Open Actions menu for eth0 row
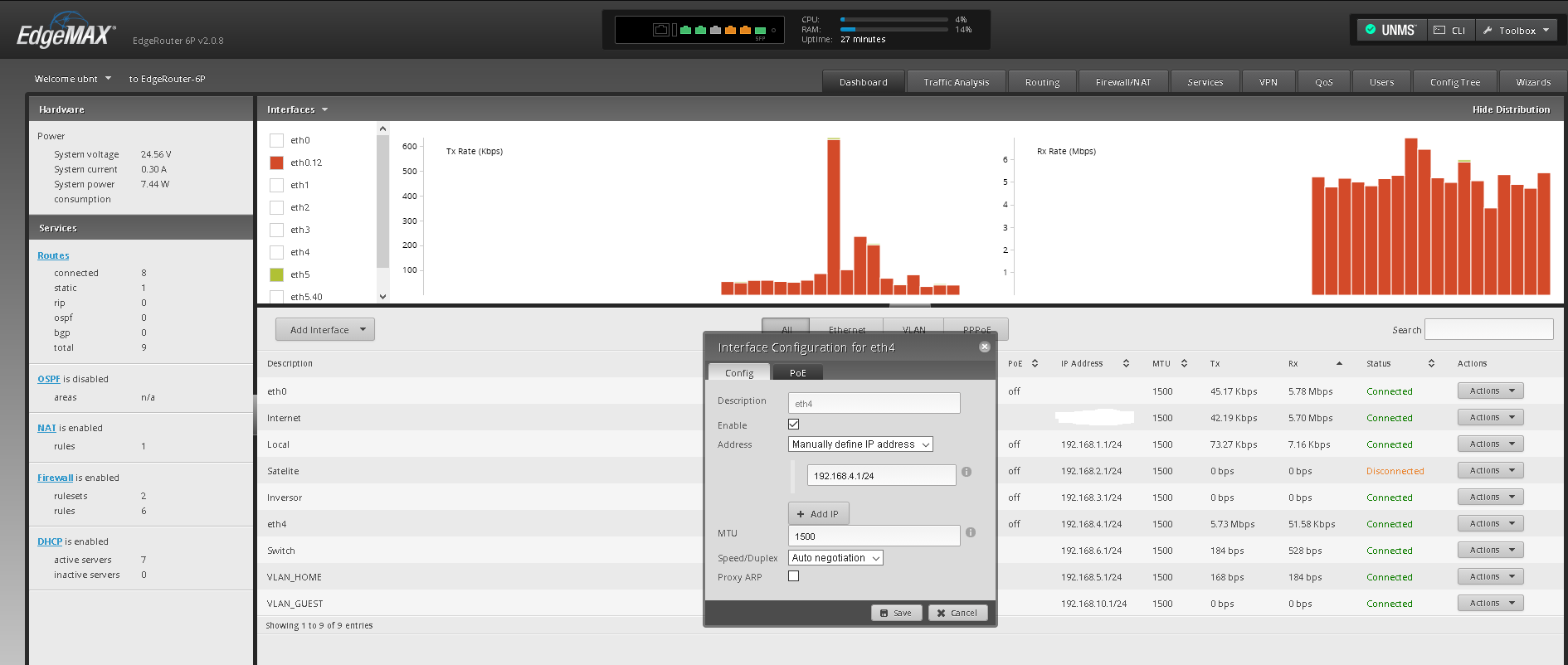1568x665 pixels. (x=1490, y=391)
